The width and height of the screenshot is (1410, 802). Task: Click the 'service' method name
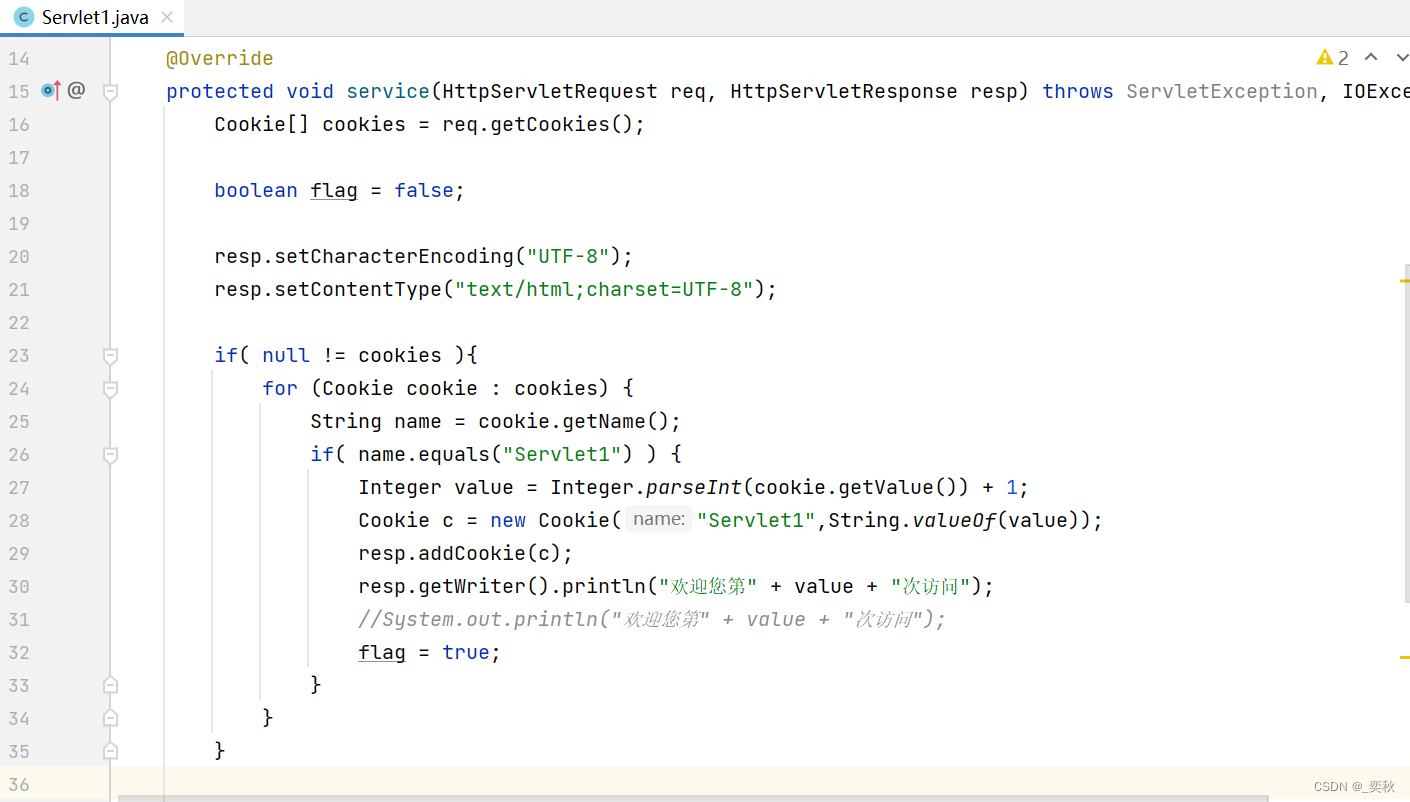tap(388, 91)
